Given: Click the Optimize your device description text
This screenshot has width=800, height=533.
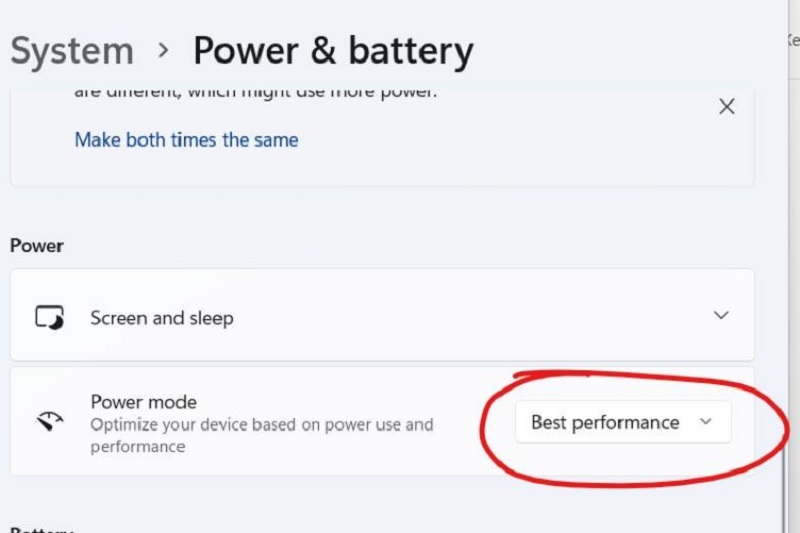Looking at the screenshot, I should click(262, 436).
